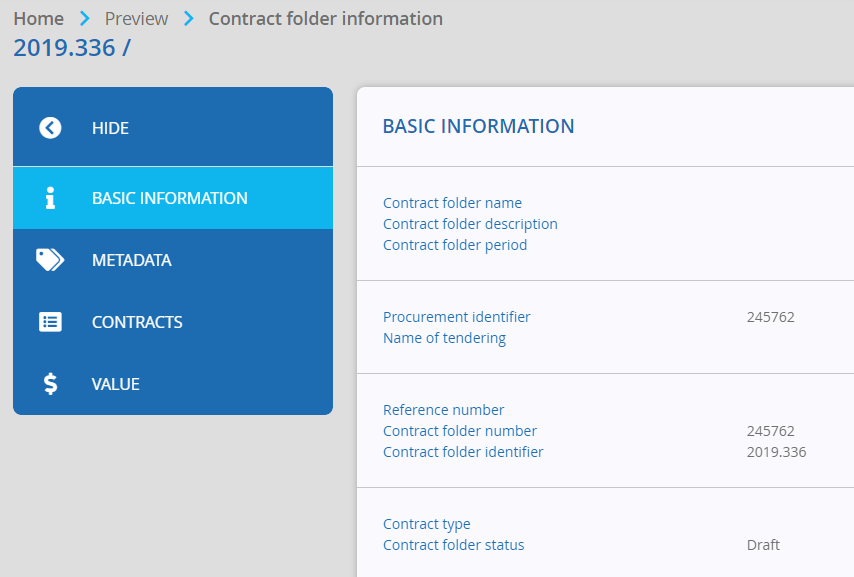Go to the Home breadcrumb link

[x=39, y=19]
